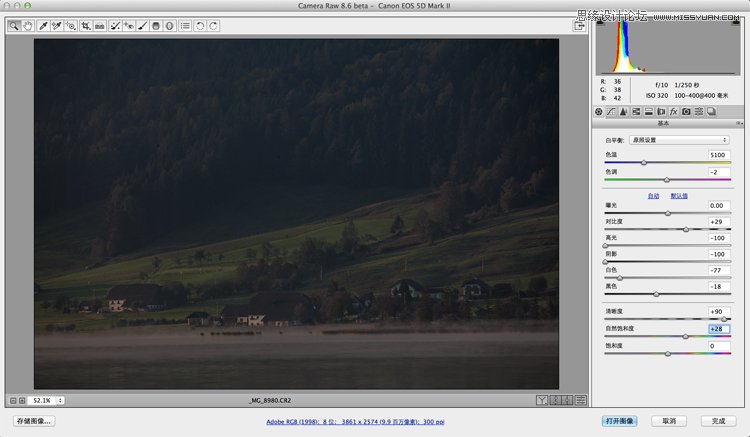Switch to the Split Toning panel tab

(x=649, y=111)
